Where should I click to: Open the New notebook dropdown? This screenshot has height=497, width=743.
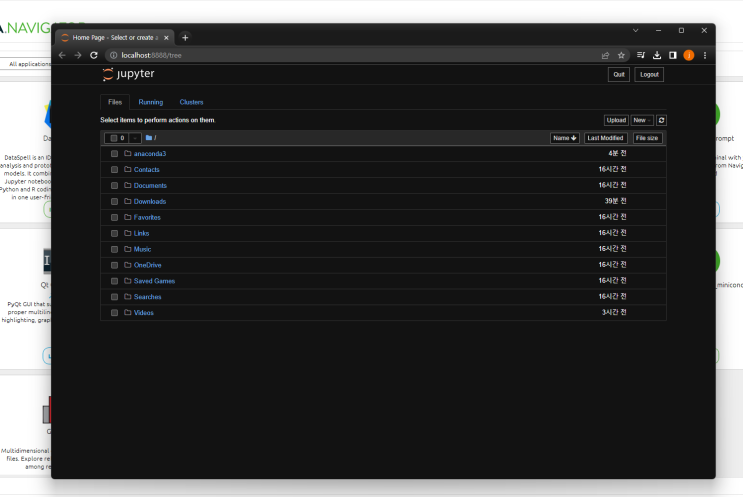(642, 120)
